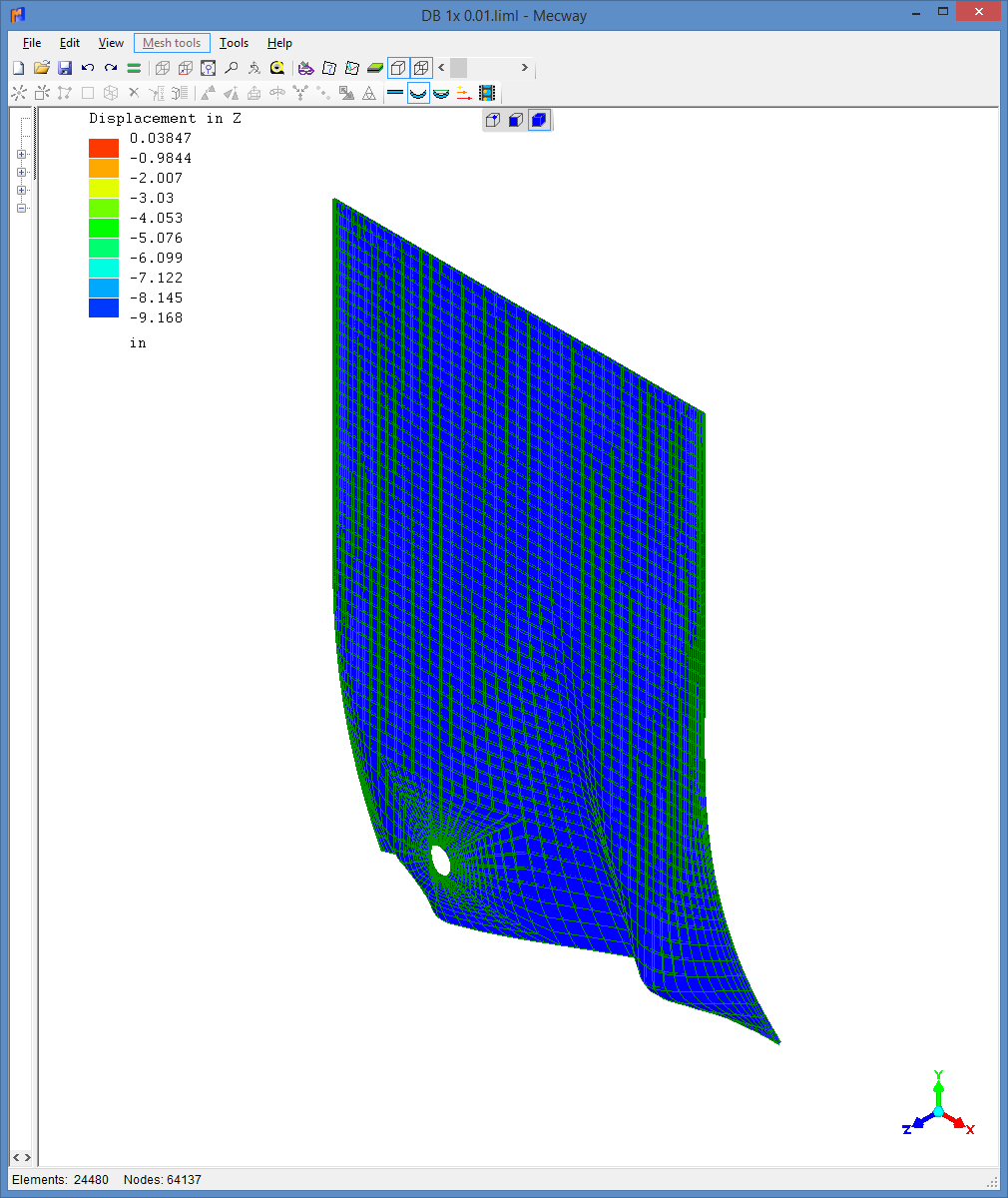Undo the last action
The image size is (1008, 1198).
(88, 68)
